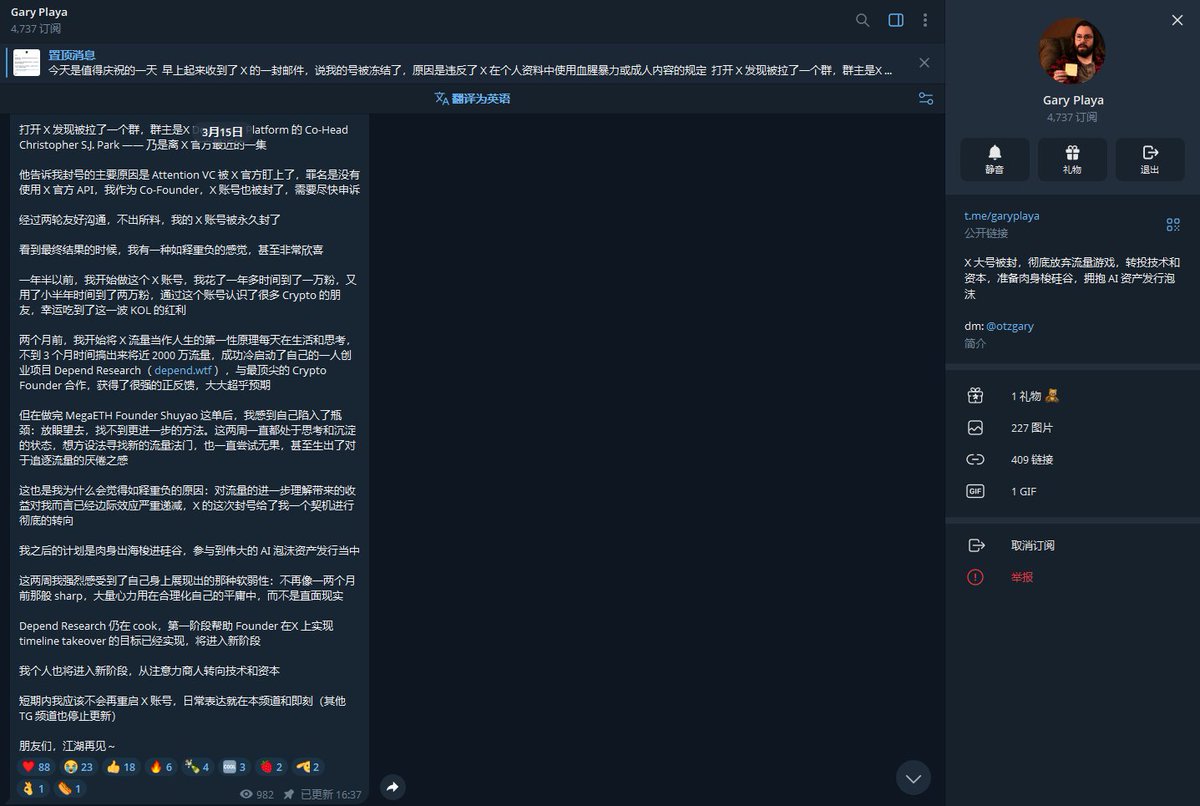Click 翻译为英语 translate bar
Screen dimensions: 1200x806
[473, 98]
